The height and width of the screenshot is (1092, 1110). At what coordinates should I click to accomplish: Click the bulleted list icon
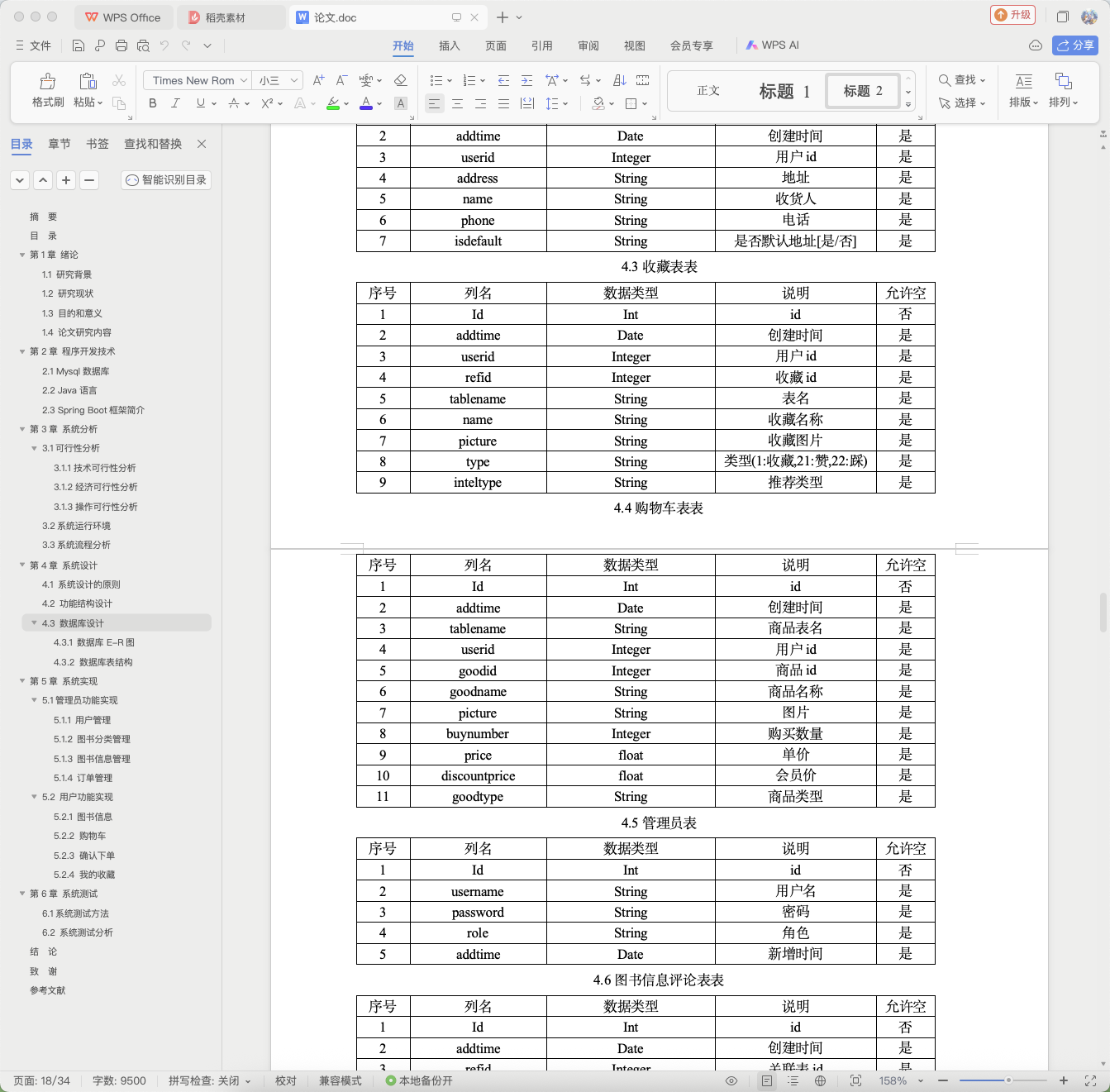pos(436,80)
